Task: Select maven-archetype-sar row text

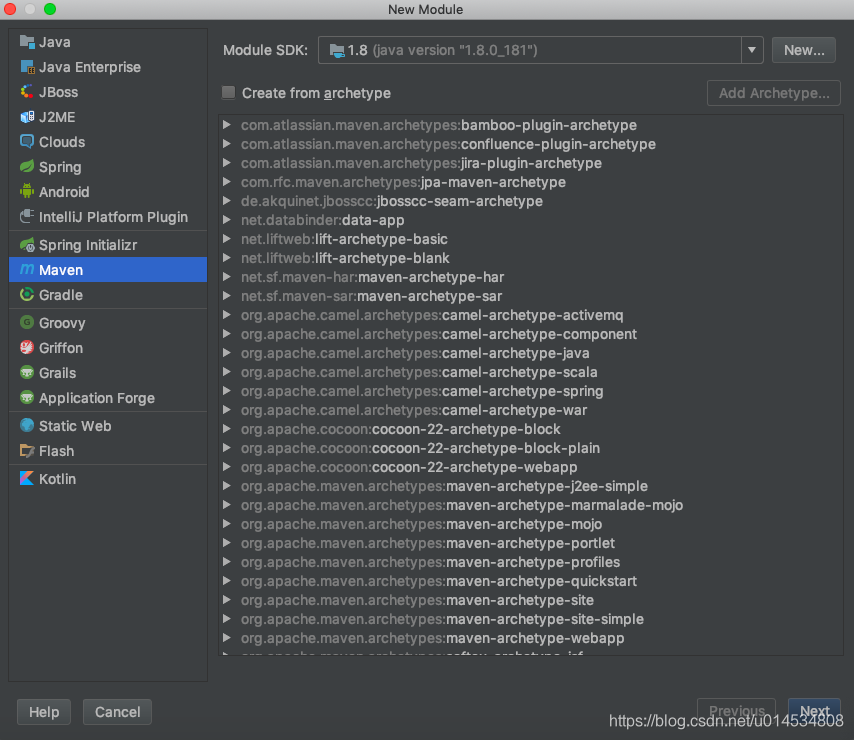Action: (x=371, y=296)
